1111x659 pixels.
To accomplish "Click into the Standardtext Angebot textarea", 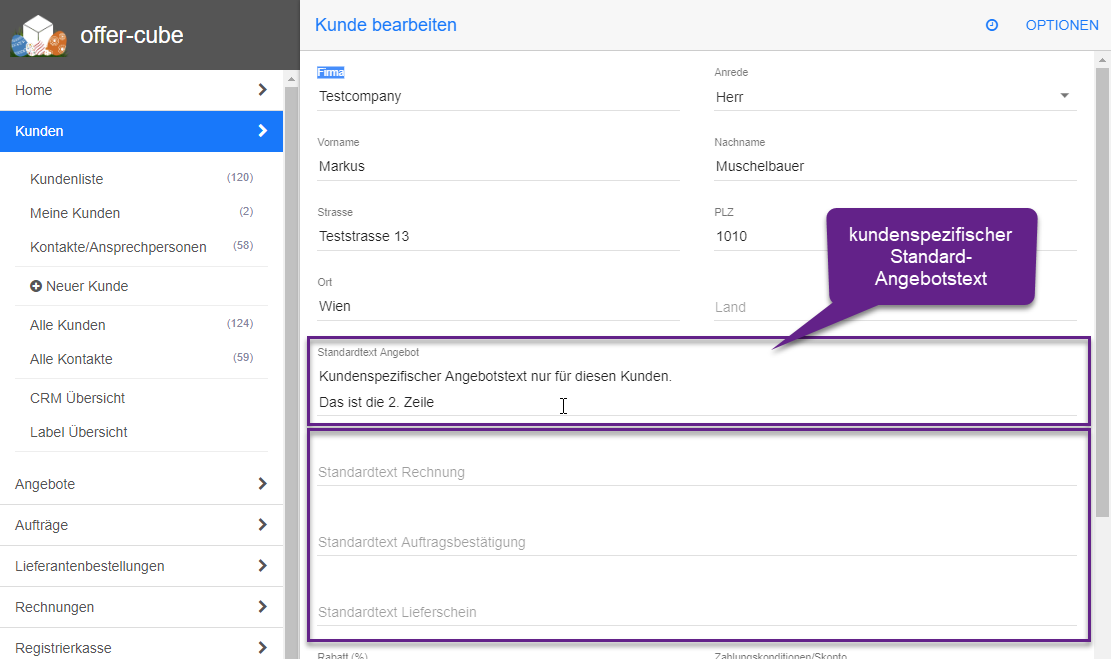I will (x=697, y=389).
